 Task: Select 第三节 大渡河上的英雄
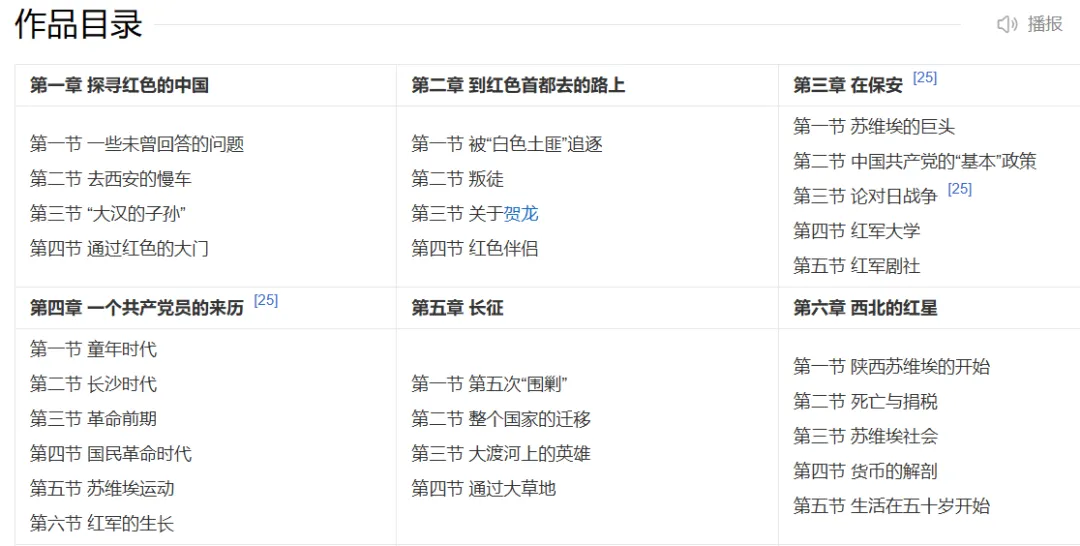point(501,454)
